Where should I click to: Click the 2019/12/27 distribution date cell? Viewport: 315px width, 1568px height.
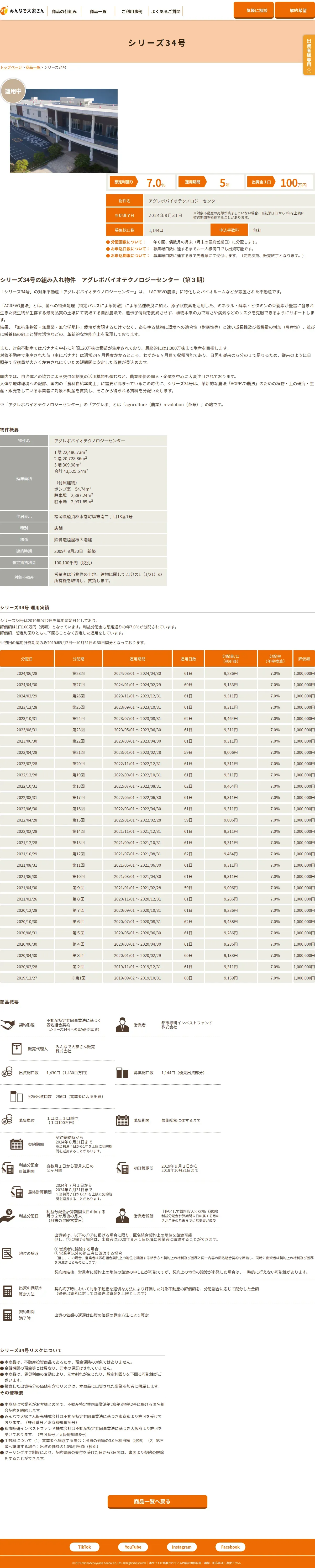click(x=27, y=978)
